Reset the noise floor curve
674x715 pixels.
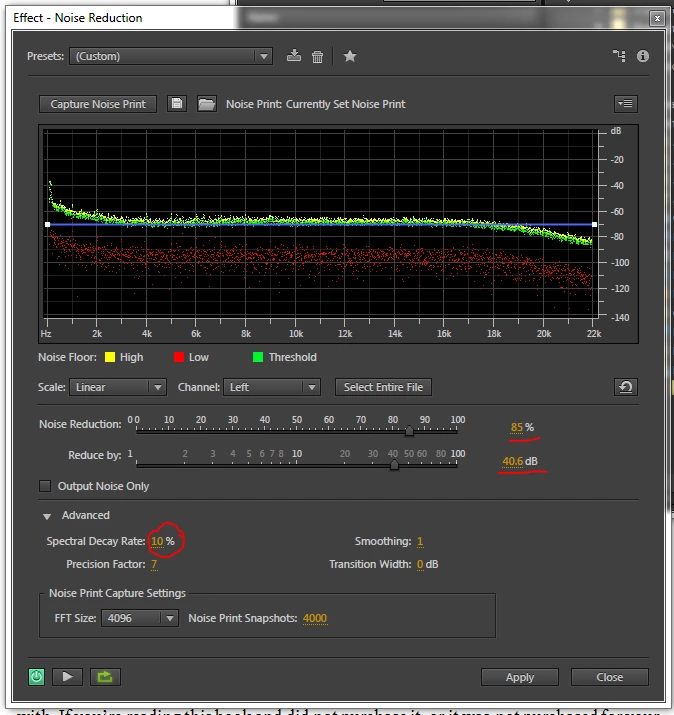[x=626, y=387]
